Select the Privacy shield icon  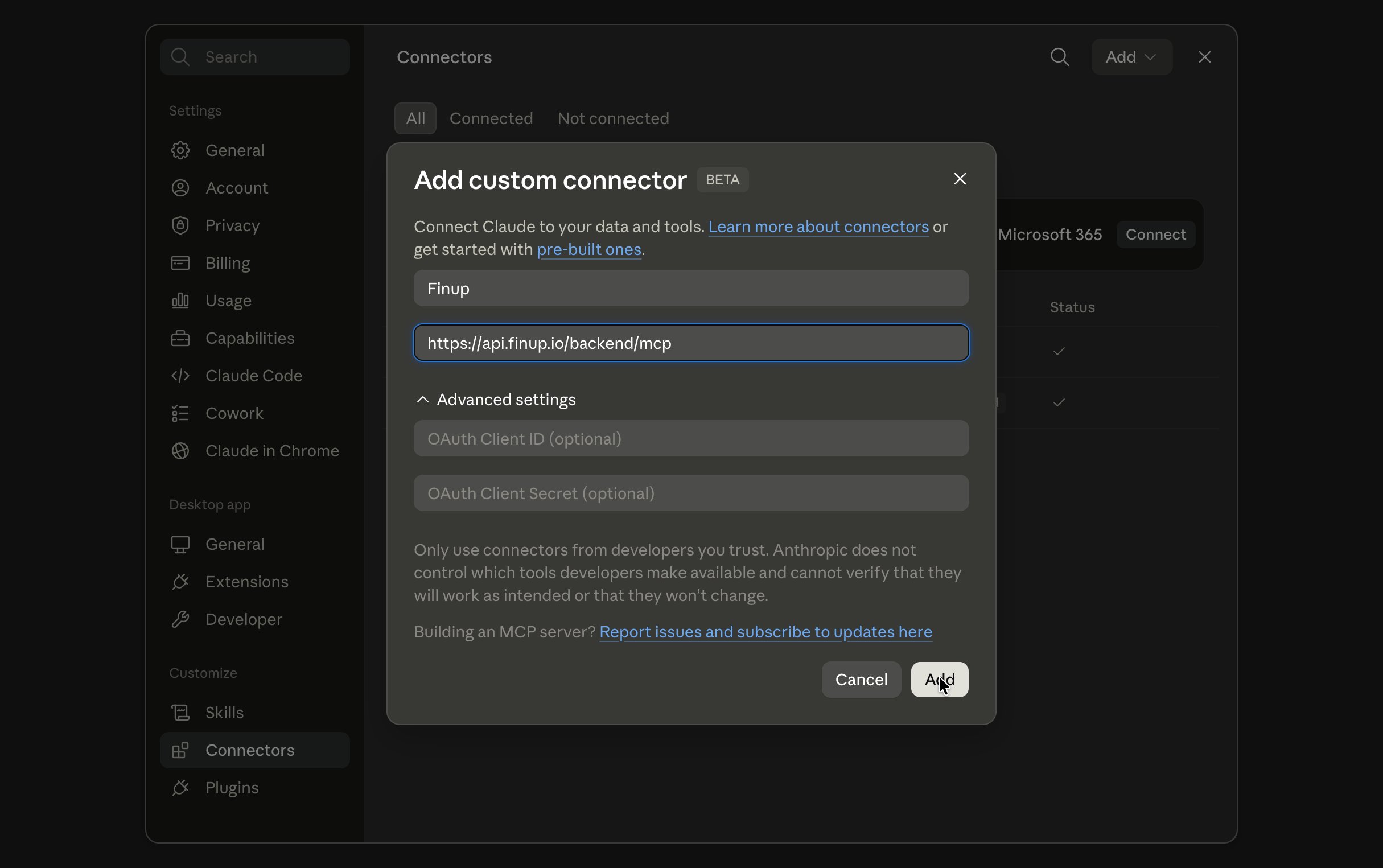(180, 225)
